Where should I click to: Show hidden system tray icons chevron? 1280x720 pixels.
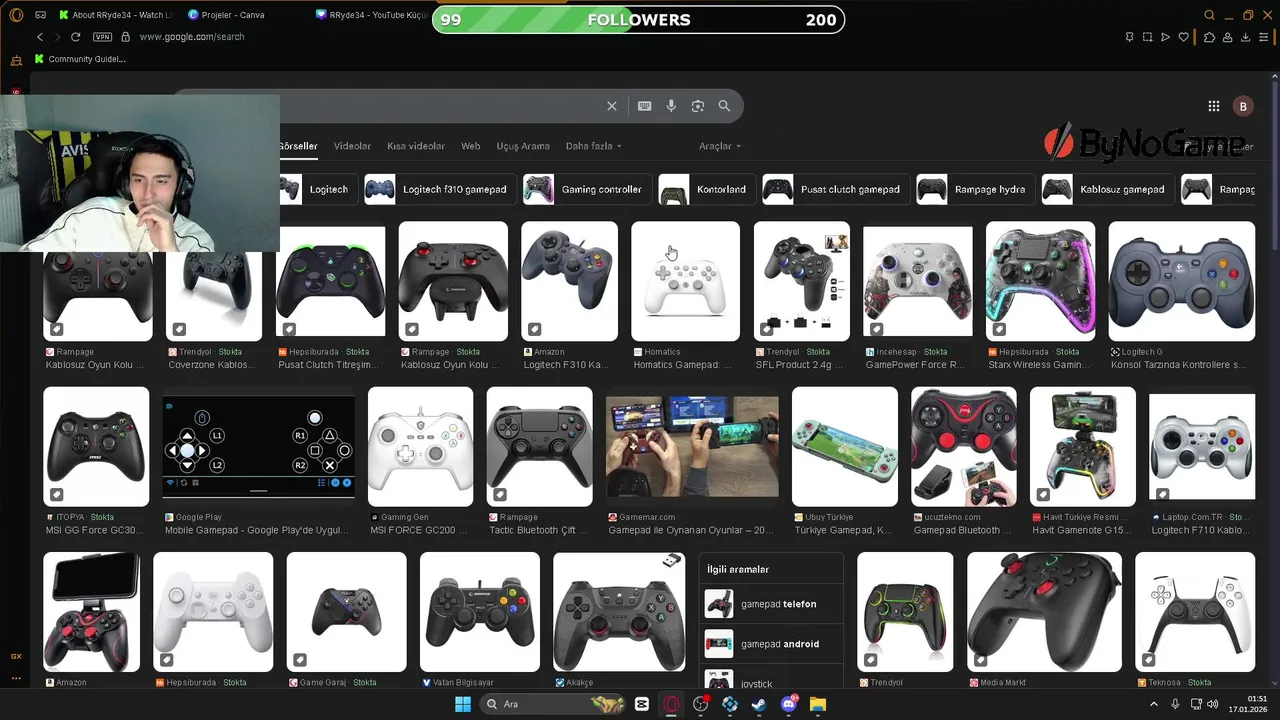[1153, 704]
